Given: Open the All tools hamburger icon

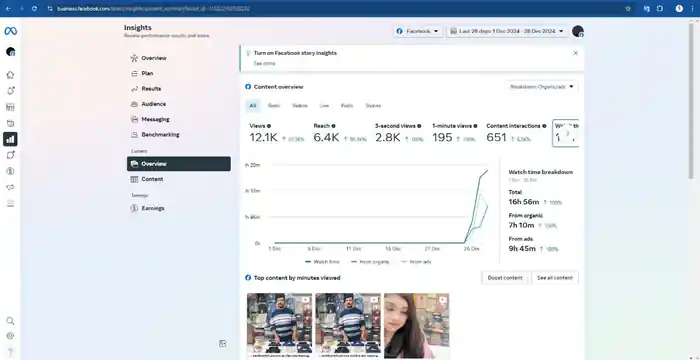Looking at the screenshot, I should pyautogui.click(x=10, y=203).
